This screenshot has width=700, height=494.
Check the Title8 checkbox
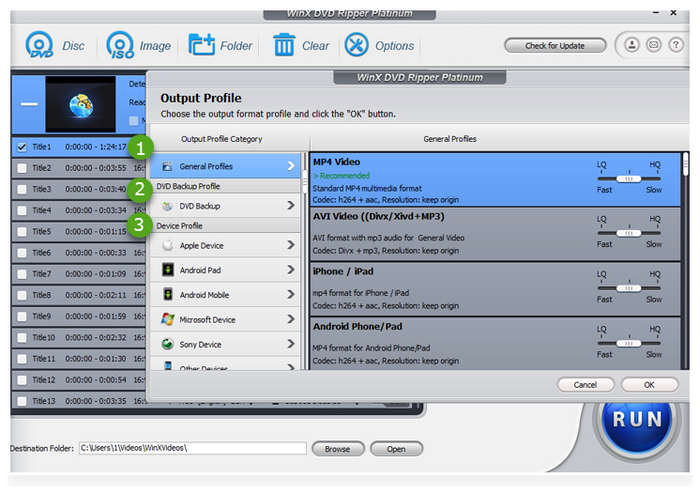pyautogui.click(x=21, y=295)
